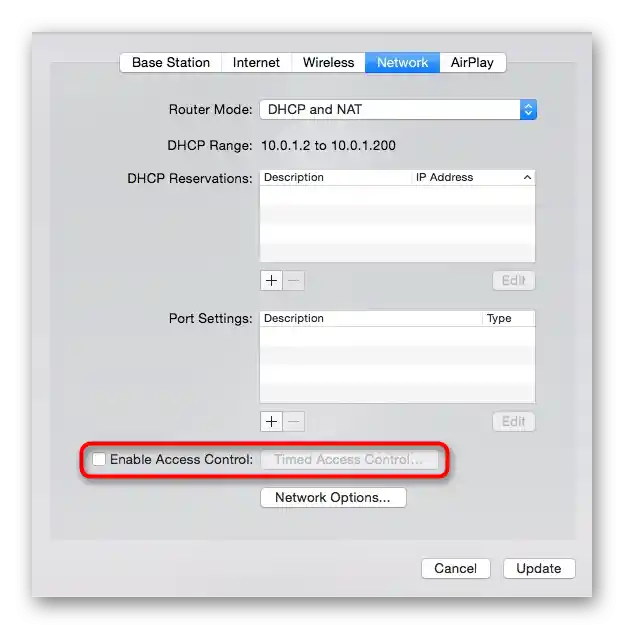Remove port setting with minus button

(294, 422)
